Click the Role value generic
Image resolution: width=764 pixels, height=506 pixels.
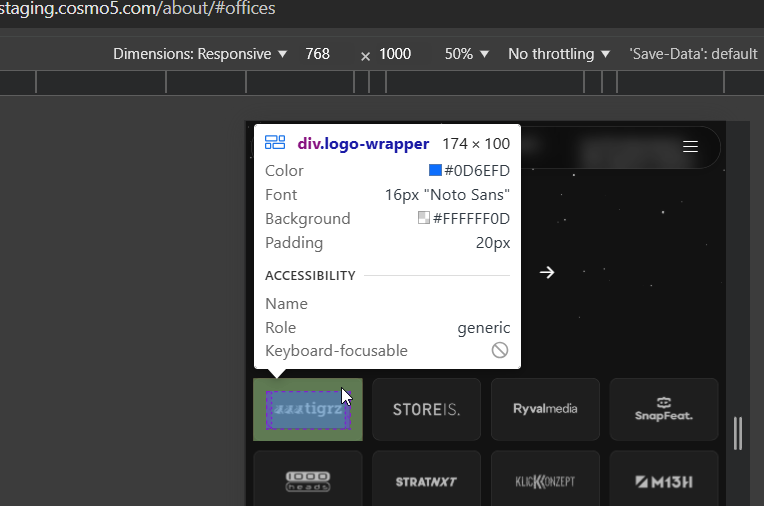click(x=483, y=328)
